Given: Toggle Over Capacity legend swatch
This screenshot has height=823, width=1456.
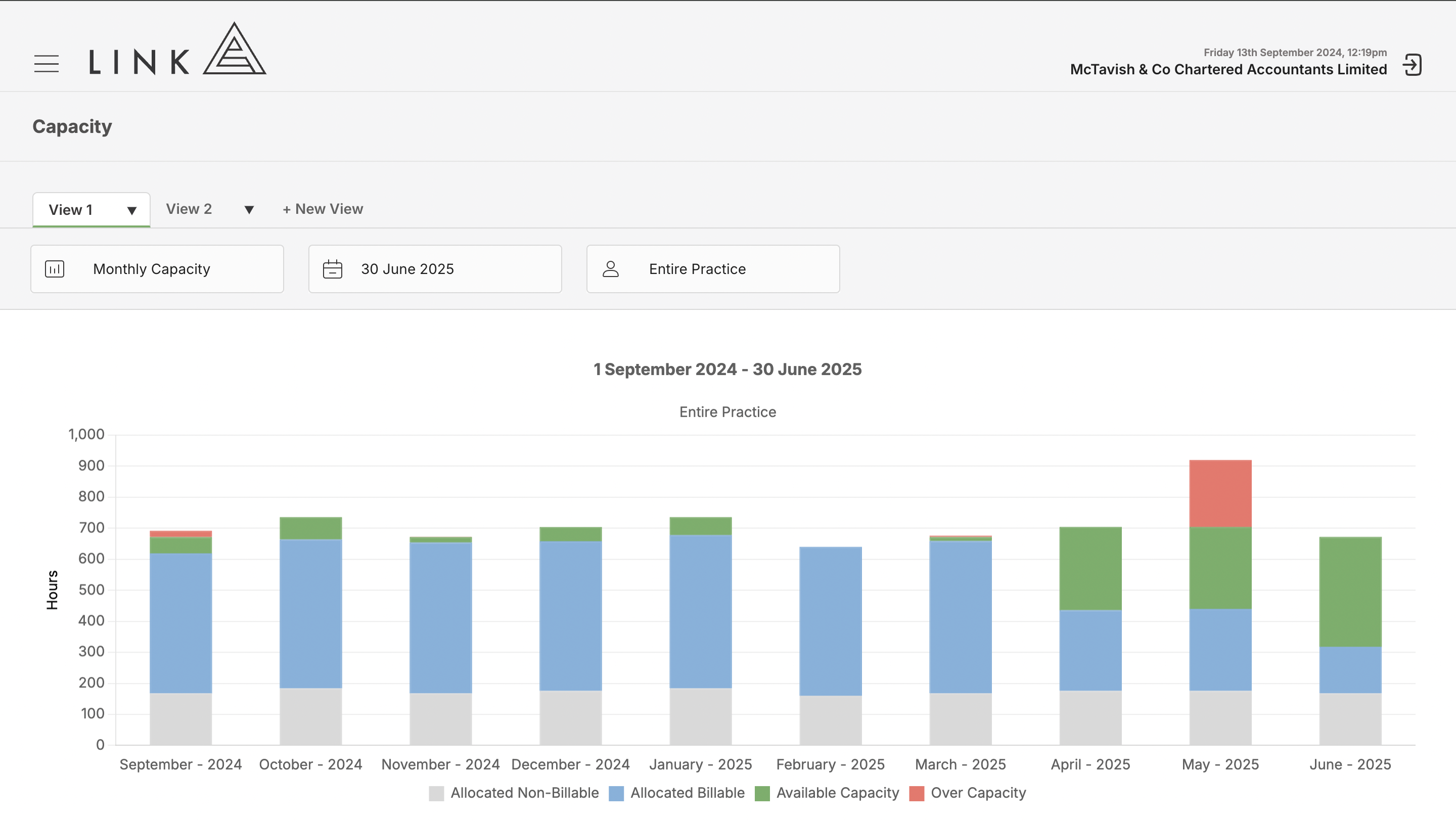Looking at the screenshot, I should [917, 794].
